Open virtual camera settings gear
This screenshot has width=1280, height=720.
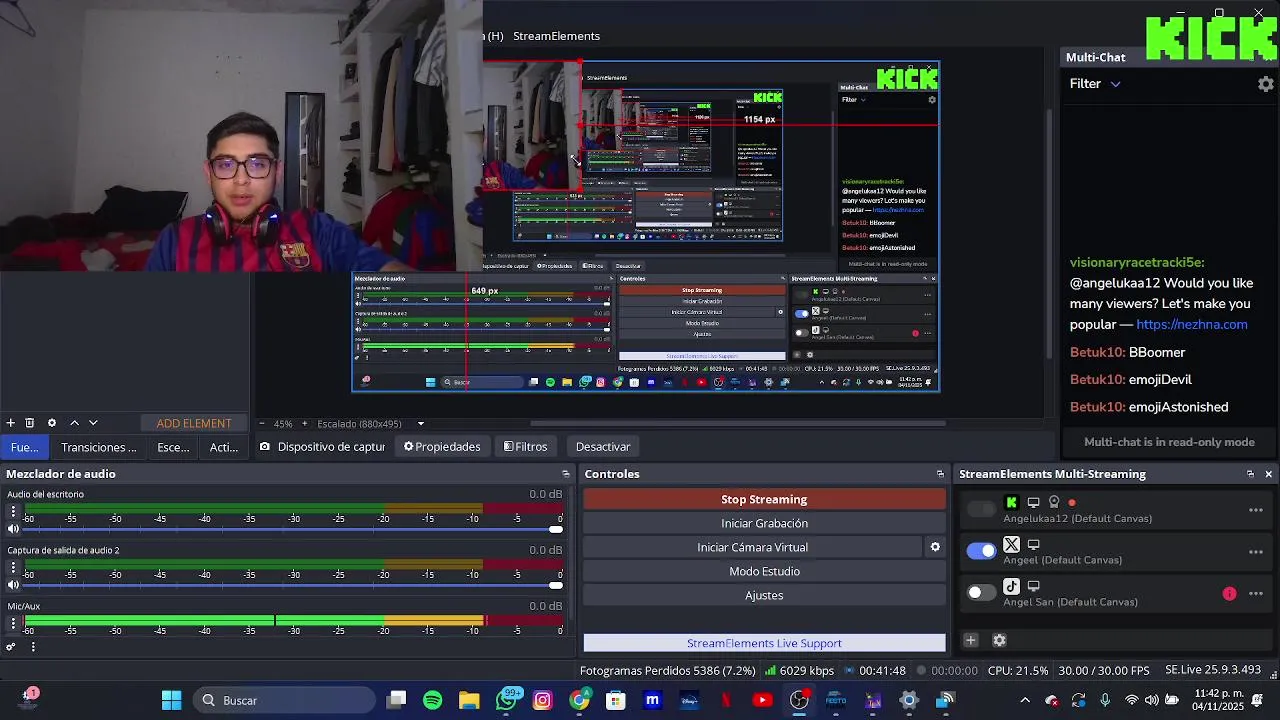pos(935,547)
